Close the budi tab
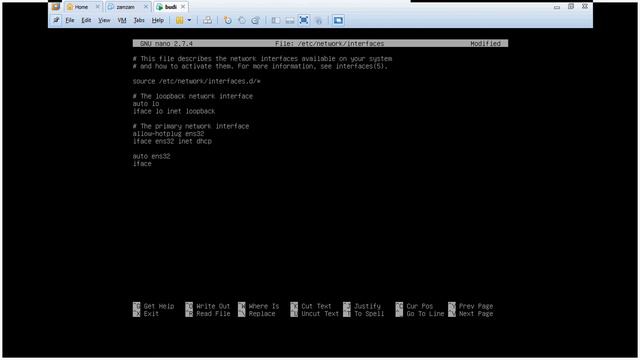The width and height of the screenshot is (640, 360). coord(183,7)
